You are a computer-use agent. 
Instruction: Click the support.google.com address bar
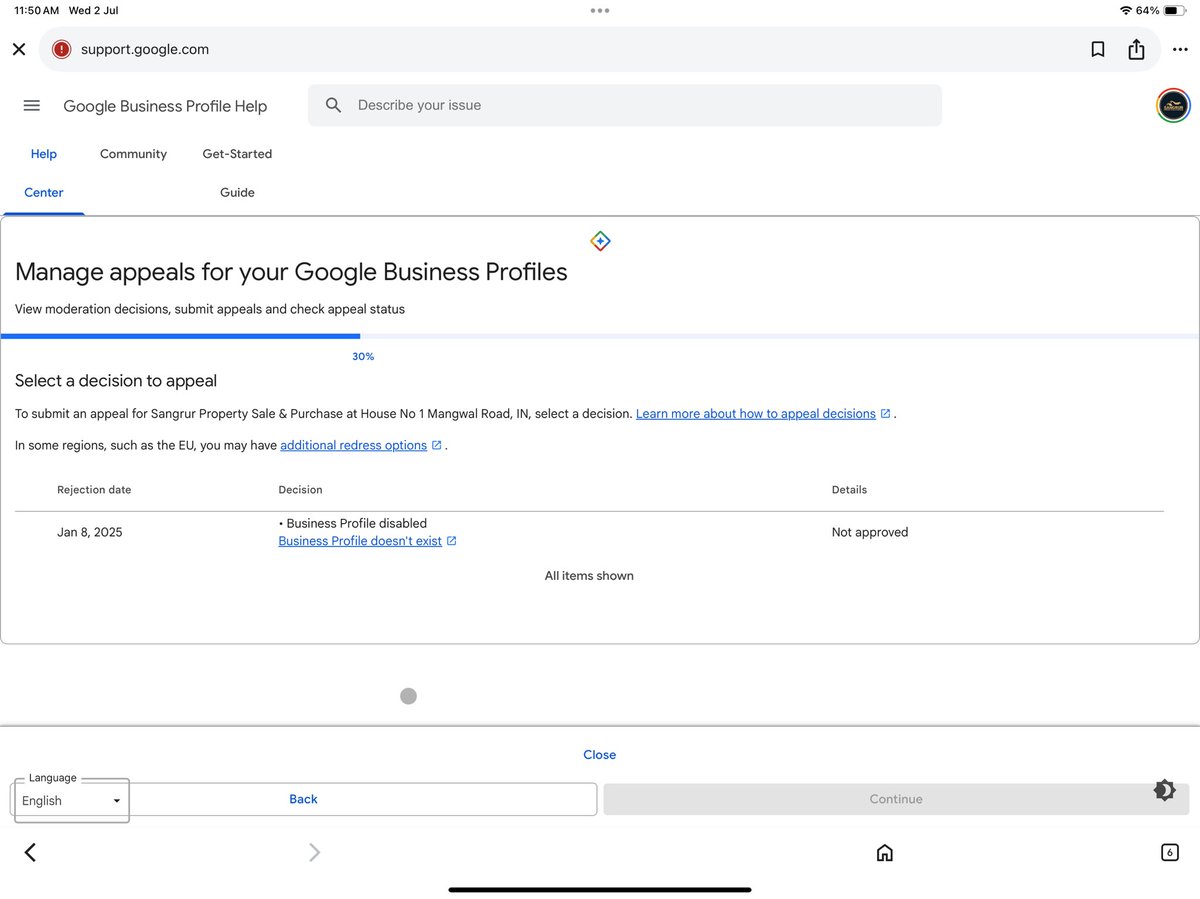tap(600, 49)
